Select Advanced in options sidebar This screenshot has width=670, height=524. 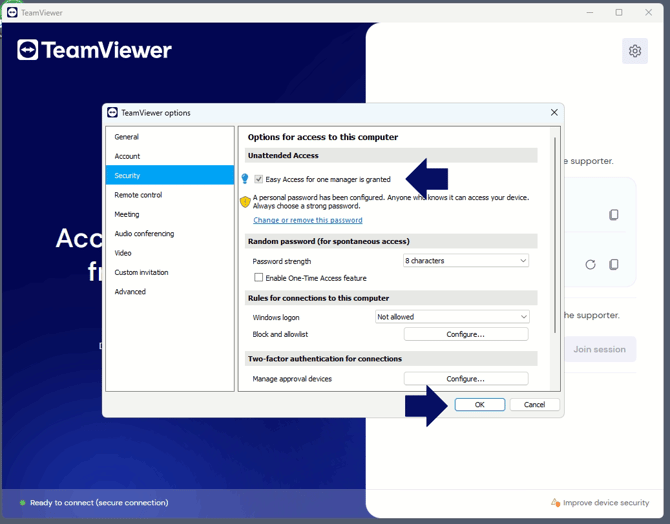point(170,291)
